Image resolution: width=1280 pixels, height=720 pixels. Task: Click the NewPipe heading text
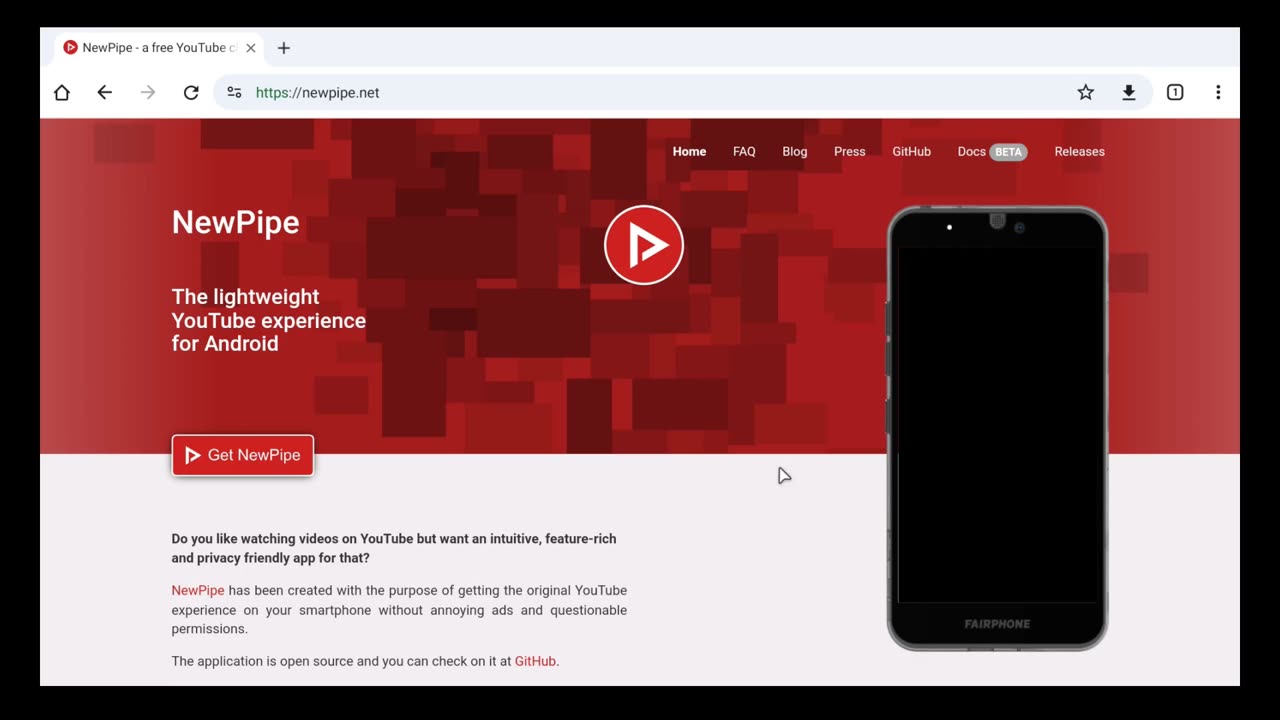(x=236, y=222)
